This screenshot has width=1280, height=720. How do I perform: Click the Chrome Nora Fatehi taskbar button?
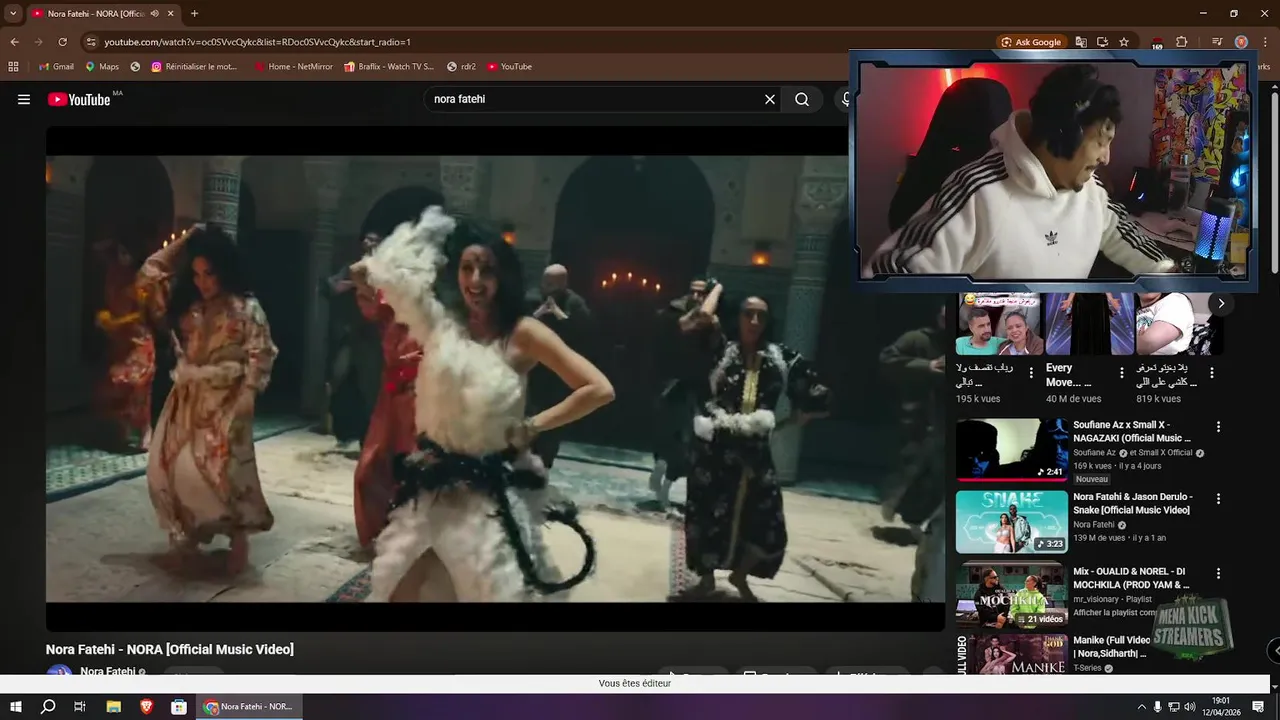(x=249, y=707)
